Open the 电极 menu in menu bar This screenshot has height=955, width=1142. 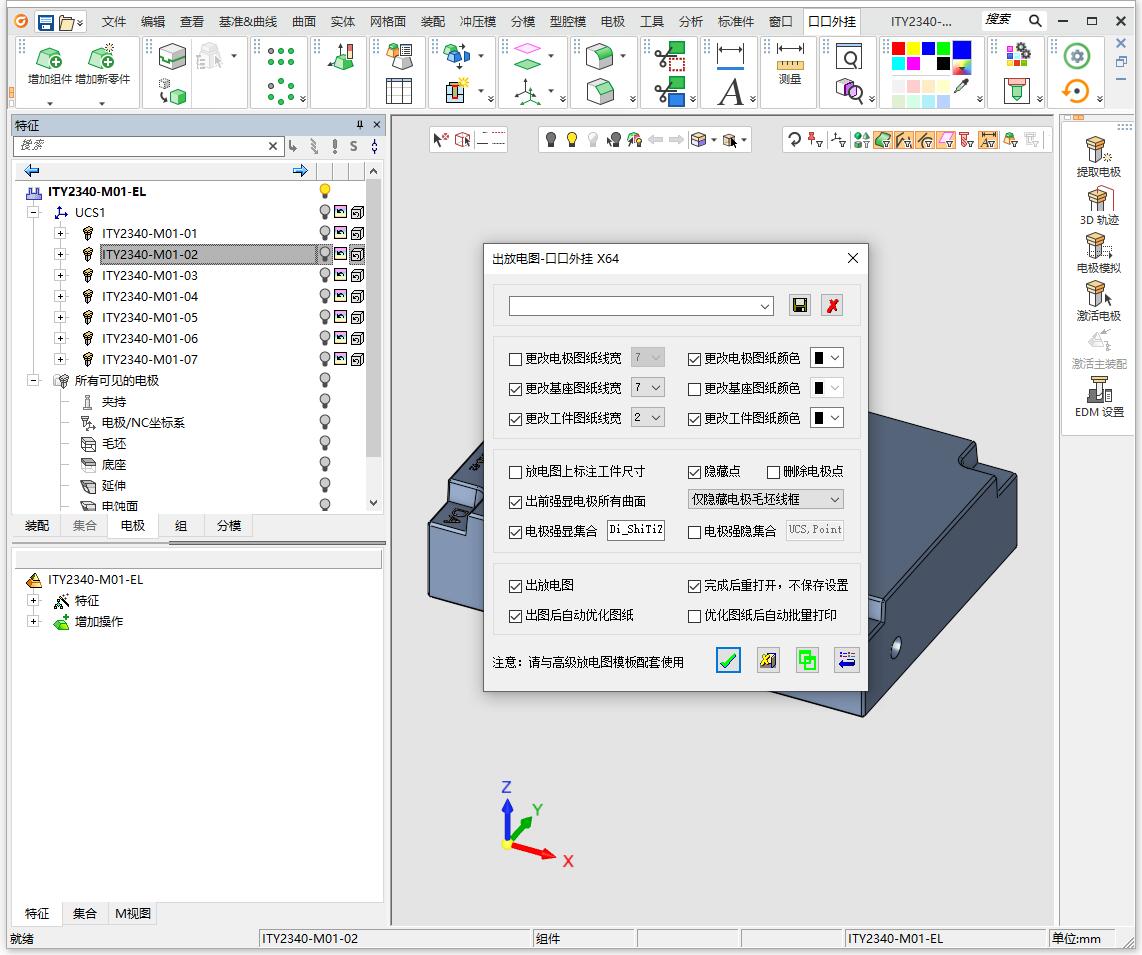pyautogui.click(x=613, y=21)
